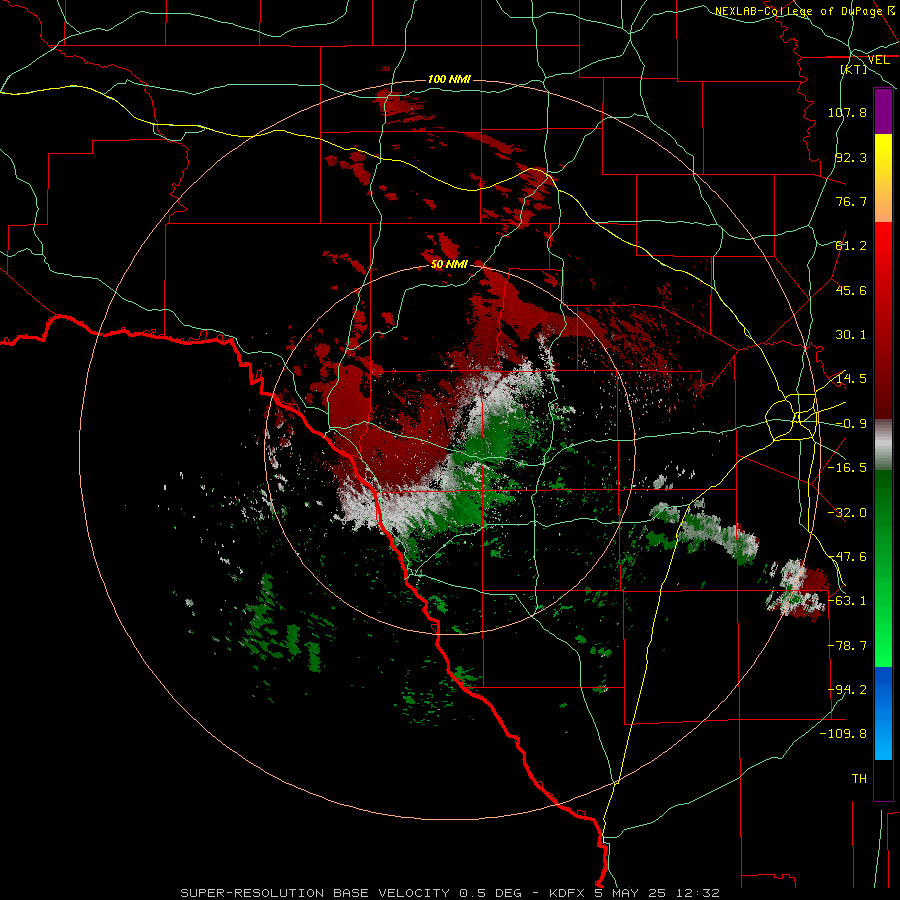
Task: Click the 61.2 velocity scale value
Action: coord(851,246)
